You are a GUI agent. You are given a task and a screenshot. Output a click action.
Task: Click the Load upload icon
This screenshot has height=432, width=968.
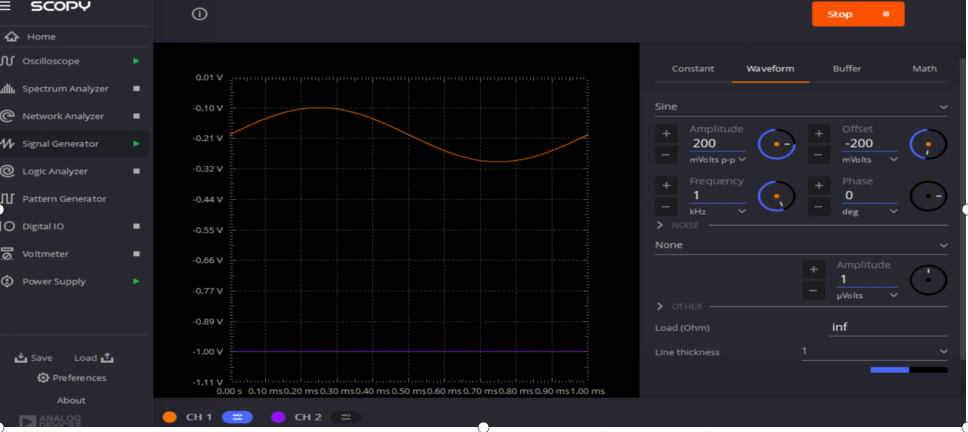click(x=107, y=358)
